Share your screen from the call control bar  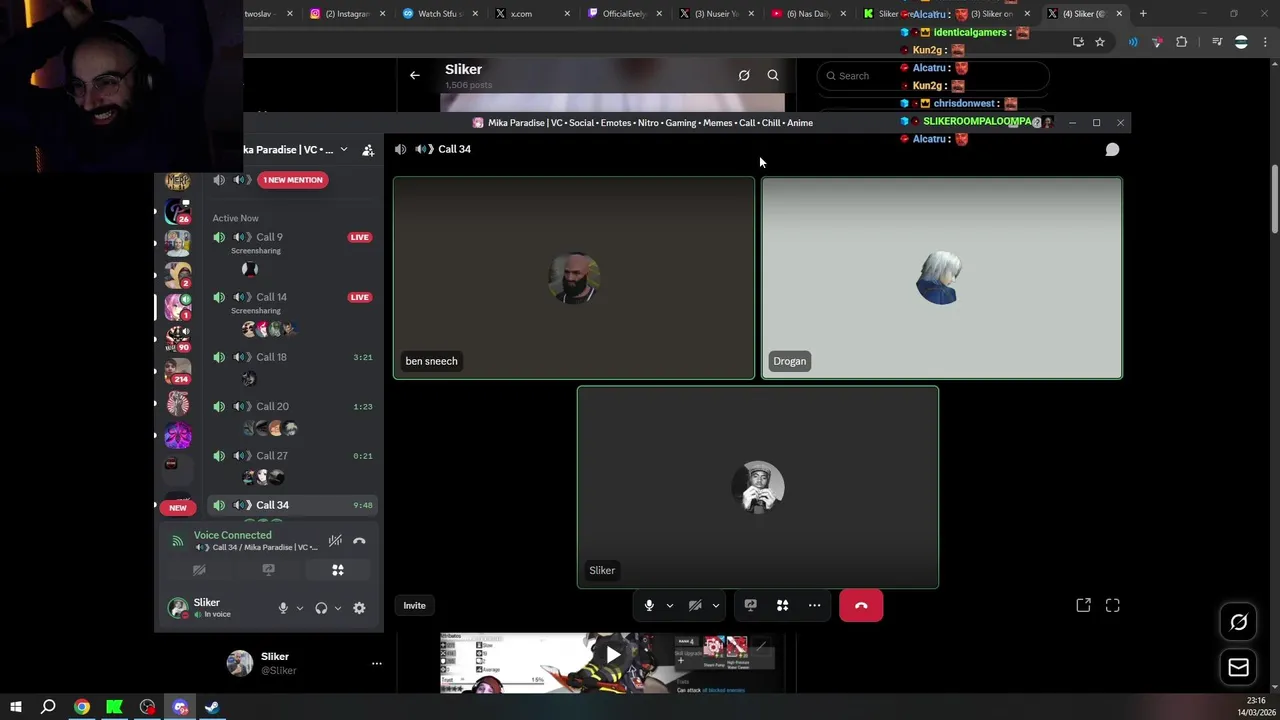750,605
